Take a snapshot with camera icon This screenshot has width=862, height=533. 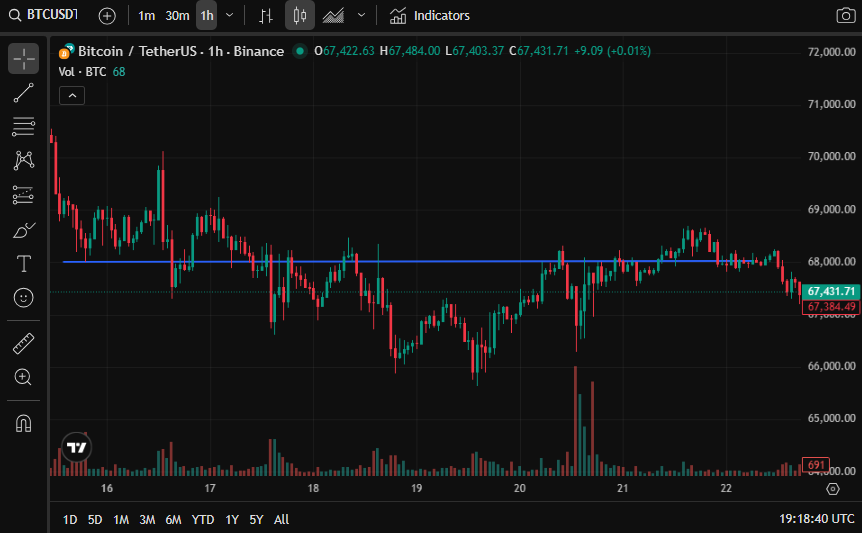846,15
